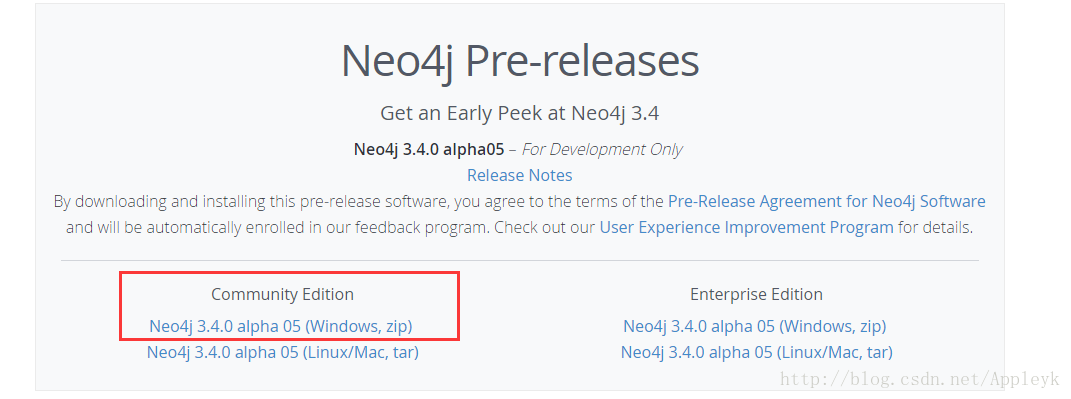Screen dimensions: 1071x399
Task: Open Pre-Release Agreement for Neo4j Software
Action: point(826,202)
